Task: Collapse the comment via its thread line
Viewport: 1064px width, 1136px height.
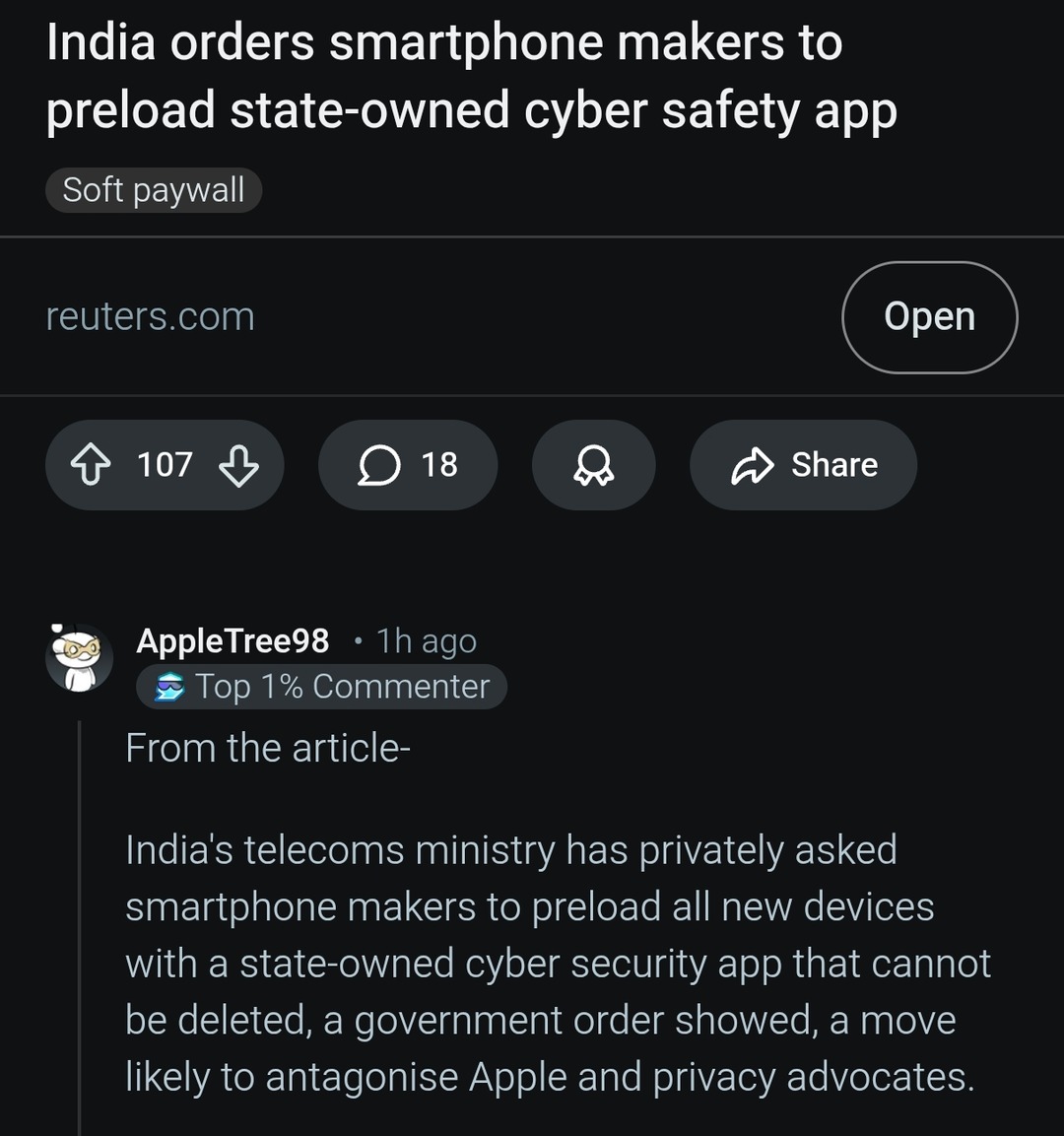Action: (79, 926)
